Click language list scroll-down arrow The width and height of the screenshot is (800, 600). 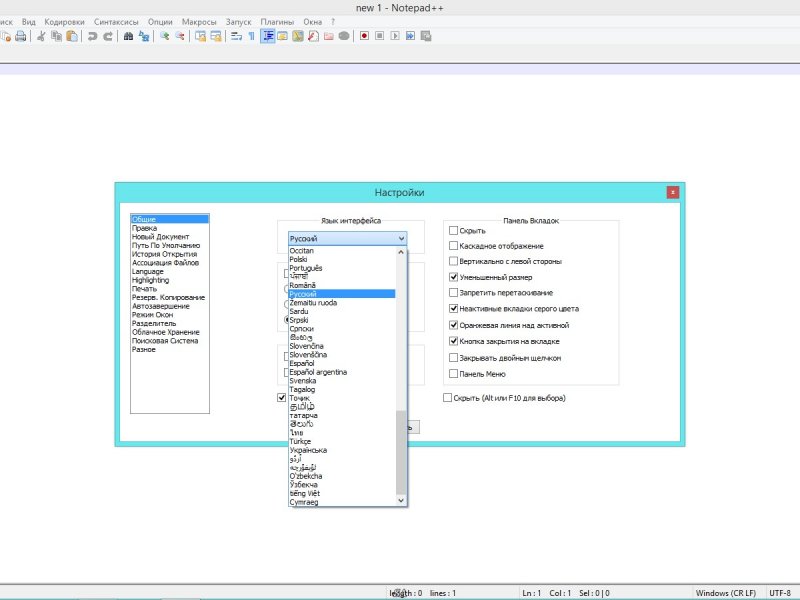pos(401,501)
